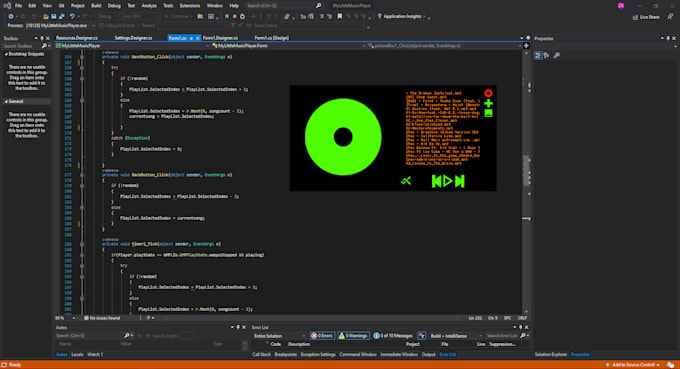Image resolution: width=680 pixels, height=369 pixels.
Task: Switch to the Locals tab
Action: pyautogui.click(x=77, y=355)
